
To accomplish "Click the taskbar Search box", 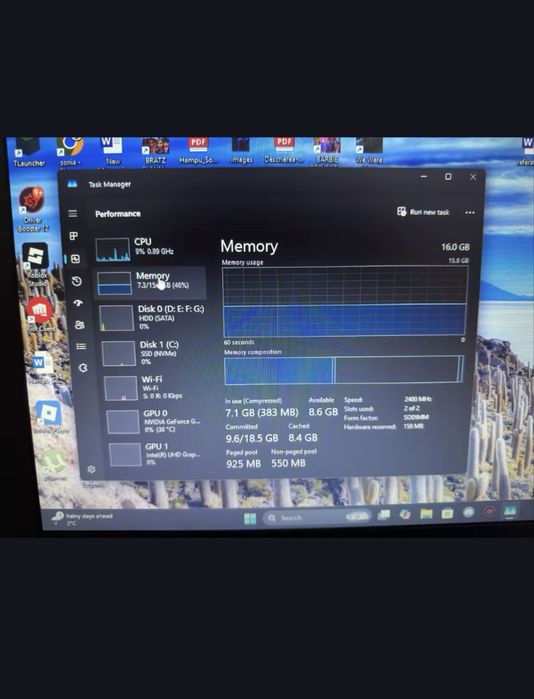I will click(x=317, y=517).
